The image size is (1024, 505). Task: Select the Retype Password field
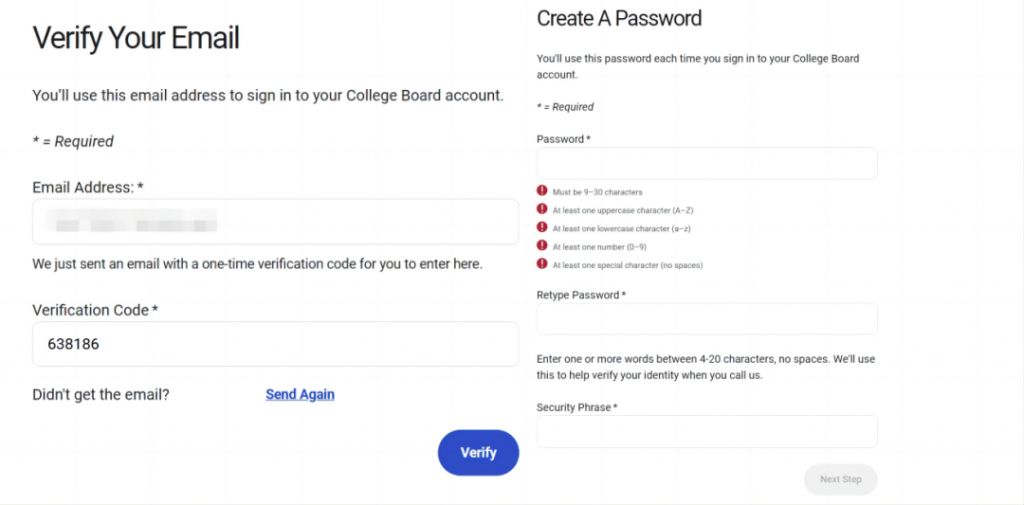coord(707,319)
